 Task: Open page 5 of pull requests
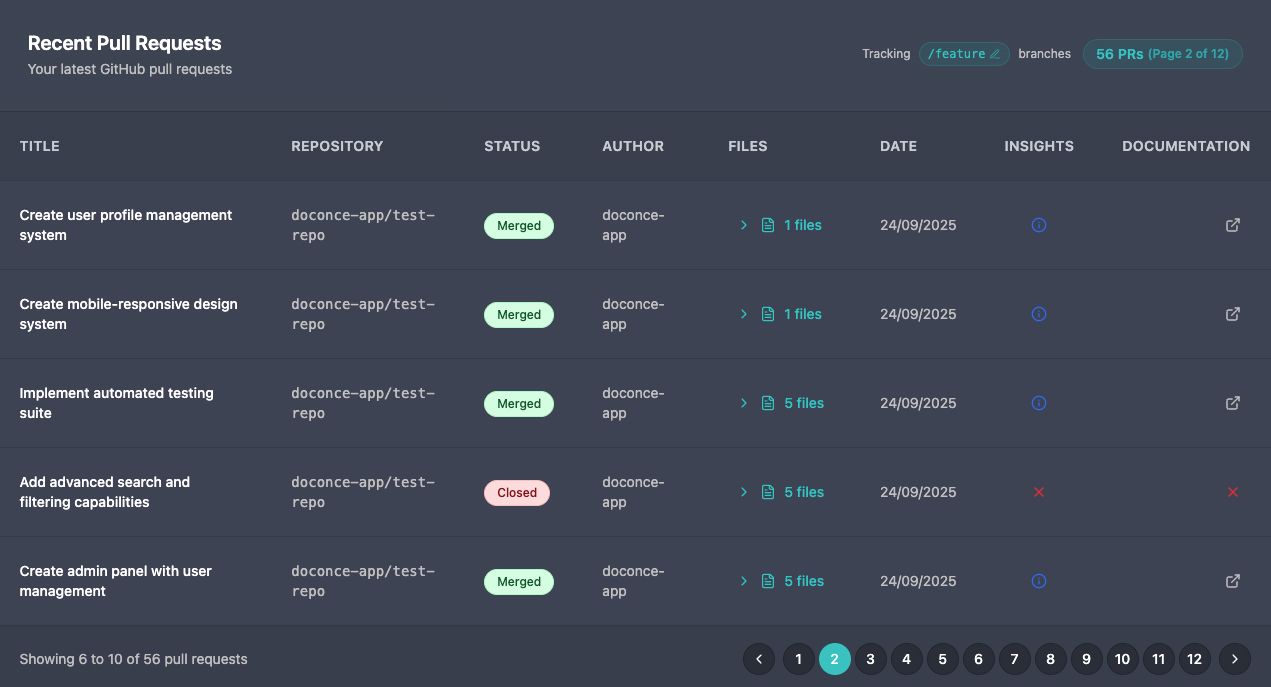pyautogui.click(x=942, y=659)
